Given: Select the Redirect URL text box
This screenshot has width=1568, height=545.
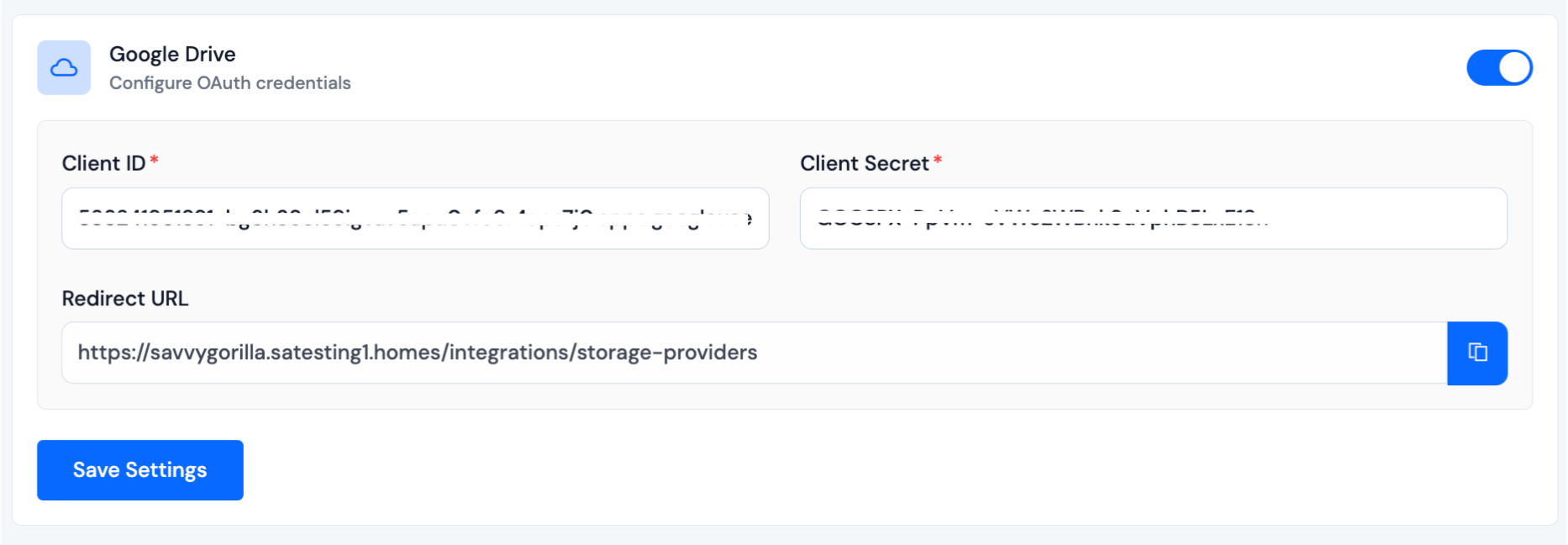Looking at the screenshot, I should [672, 353].
